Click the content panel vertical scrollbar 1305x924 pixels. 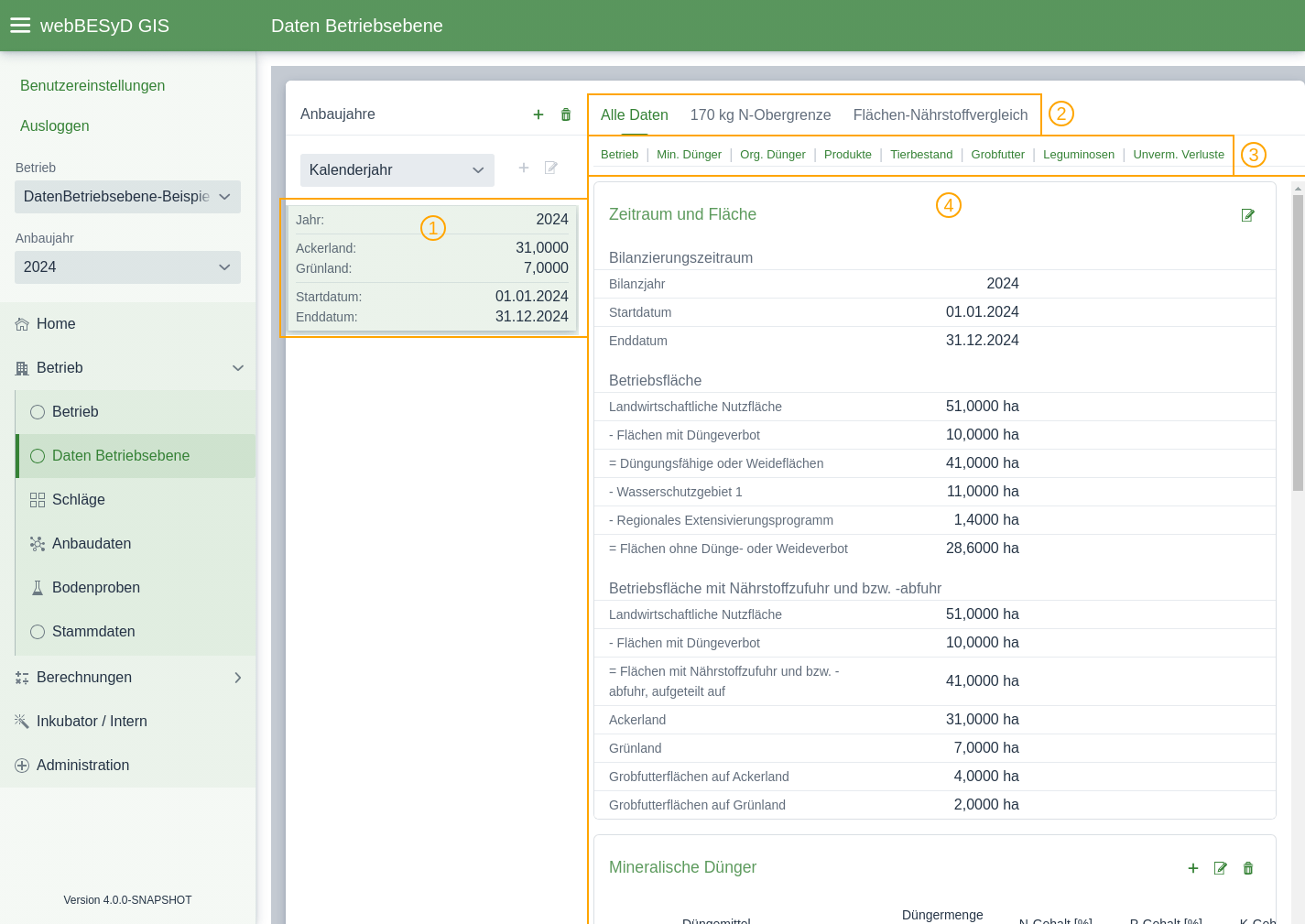tap(1298, 342)
